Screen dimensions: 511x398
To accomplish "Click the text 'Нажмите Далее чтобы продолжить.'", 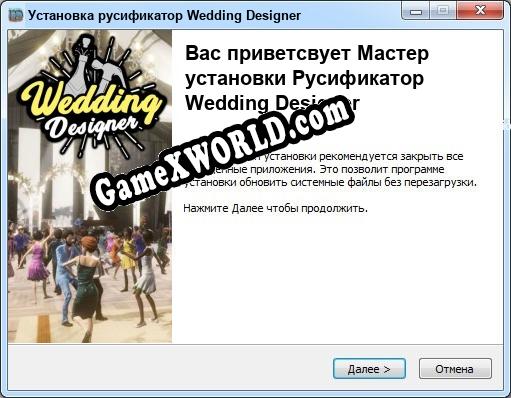I will tap(275, 209).
